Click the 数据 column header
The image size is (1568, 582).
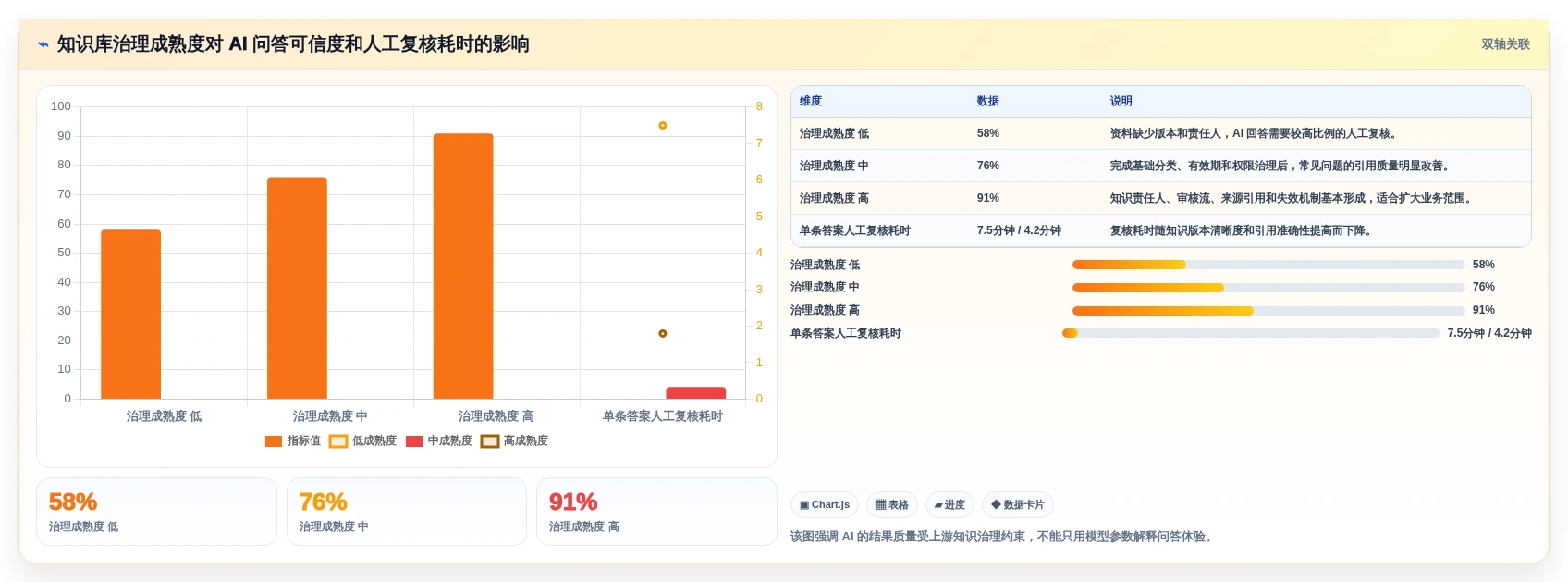click(x=988, y=101)
